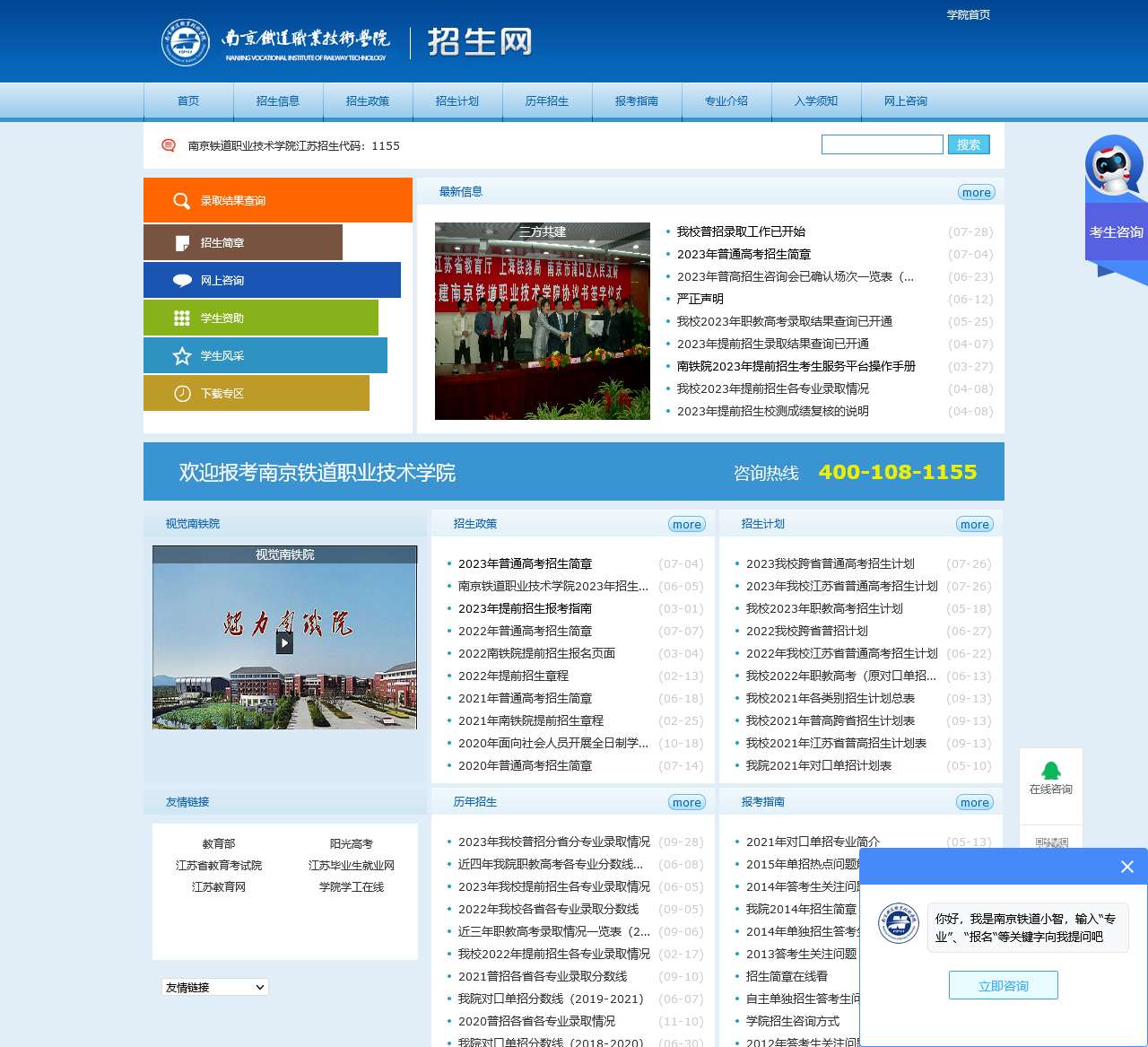The width and height of the screenshot is (1148, 1047).
Task: Select the 学生风采 star icon
Action: pos(179,355)
